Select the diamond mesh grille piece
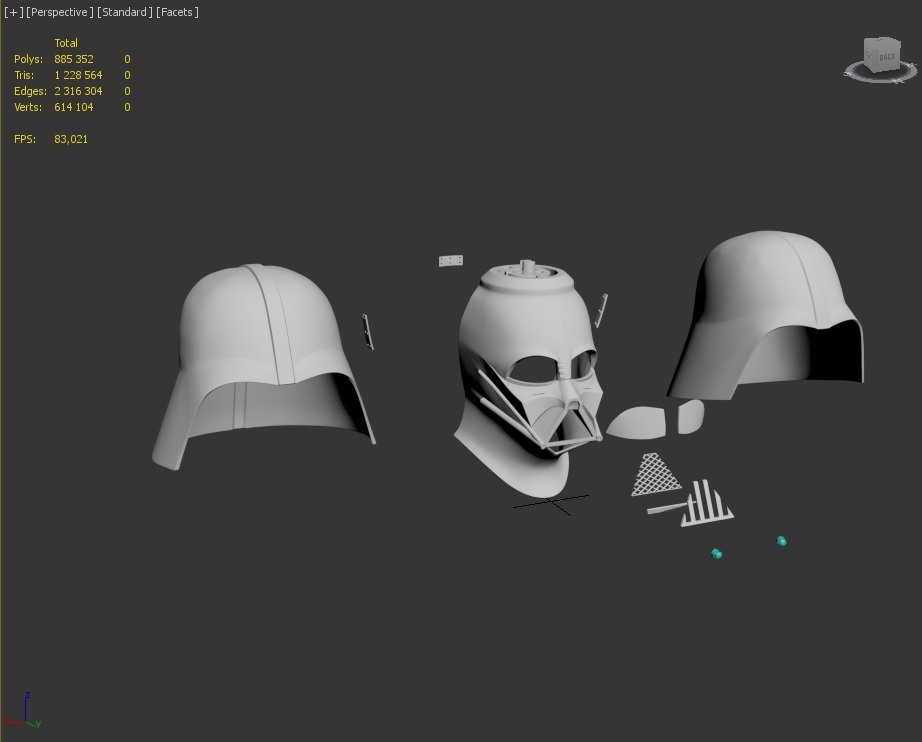Screen dimensions: 922x742 coord(655,475)
